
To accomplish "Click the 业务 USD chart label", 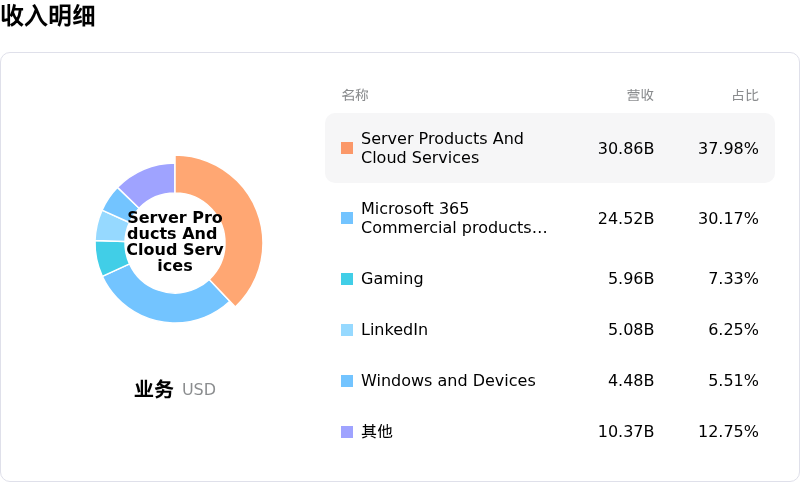I will click(175, 389).
